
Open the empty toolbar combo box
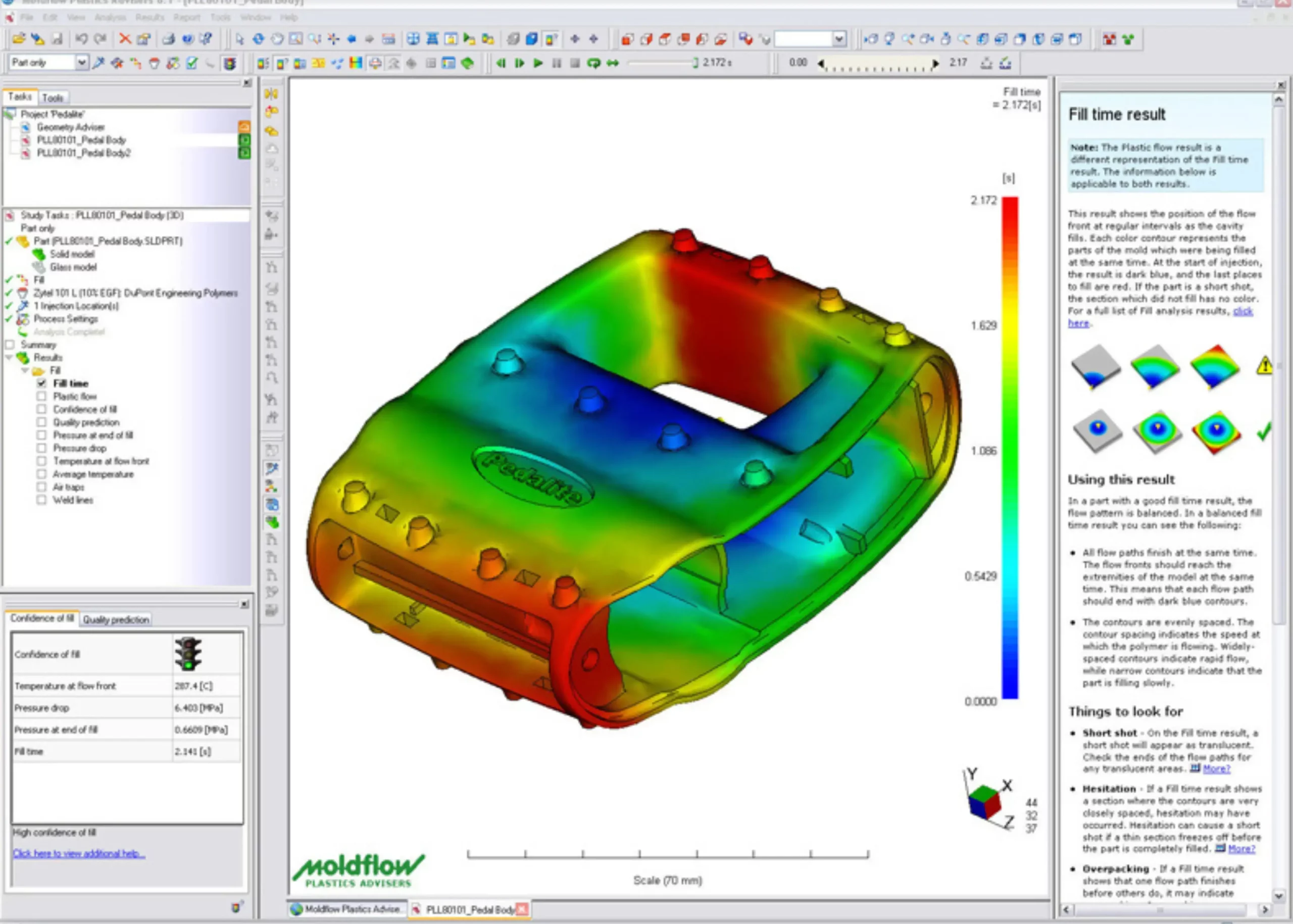[839, 39]
